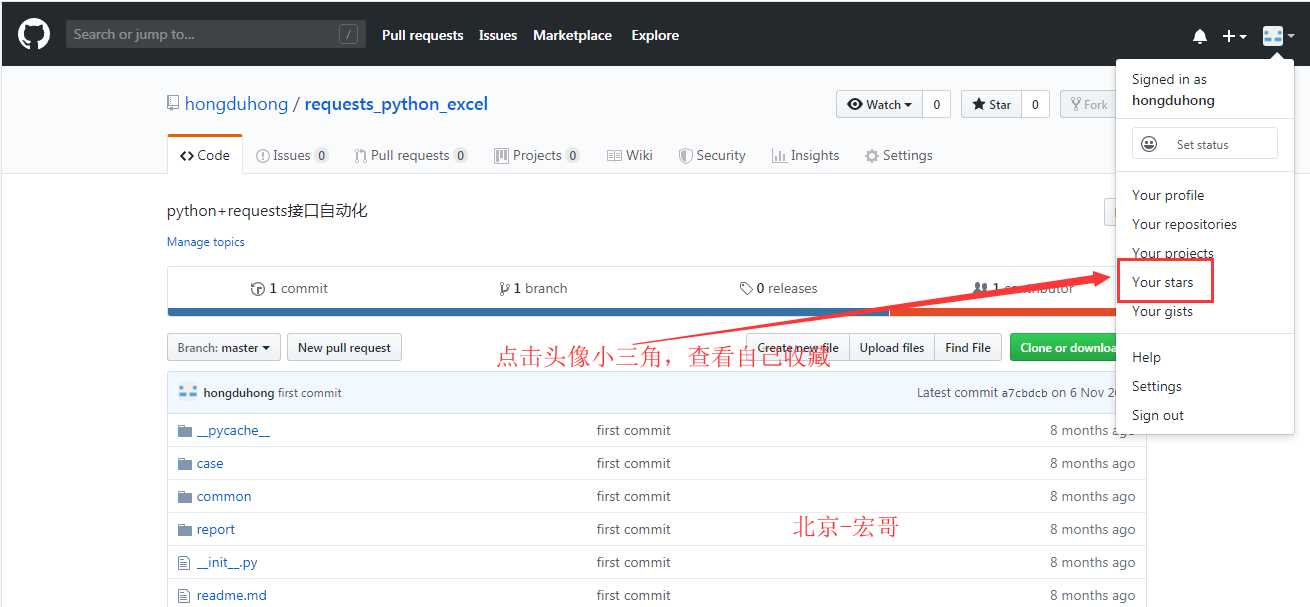Switch to the Code tab
This screenshot has width=1310, height=607.
(205, 155)
